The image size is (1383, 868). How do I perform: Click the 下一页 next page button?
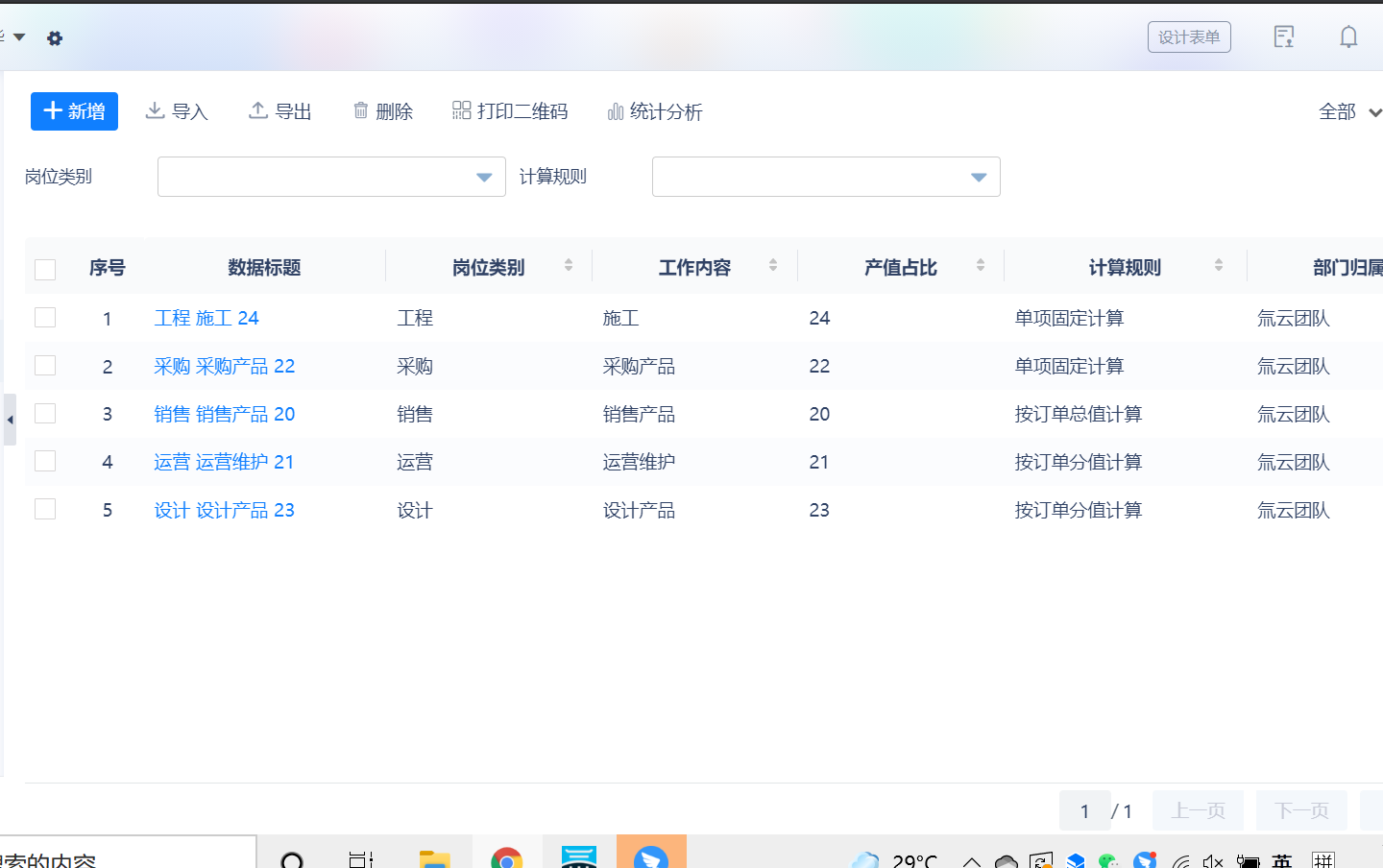pos(1301,811)
